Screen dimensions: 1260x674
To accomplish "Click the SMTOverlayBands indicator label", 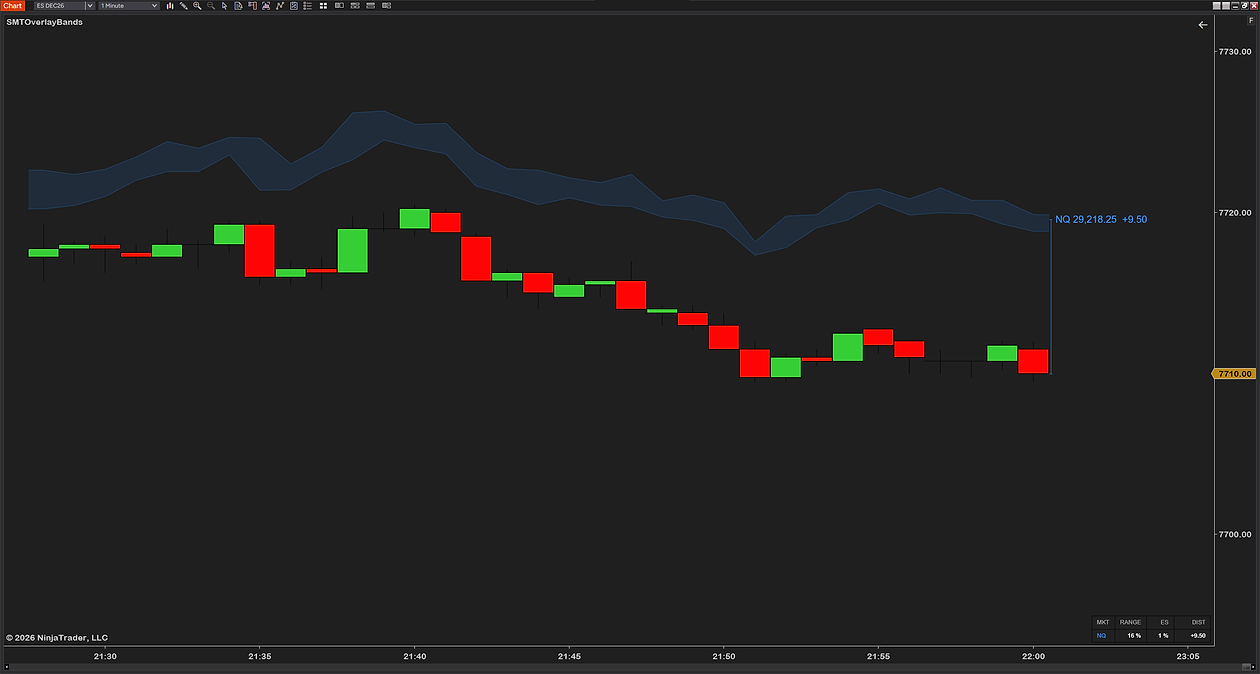I will (x=44, y=22).
